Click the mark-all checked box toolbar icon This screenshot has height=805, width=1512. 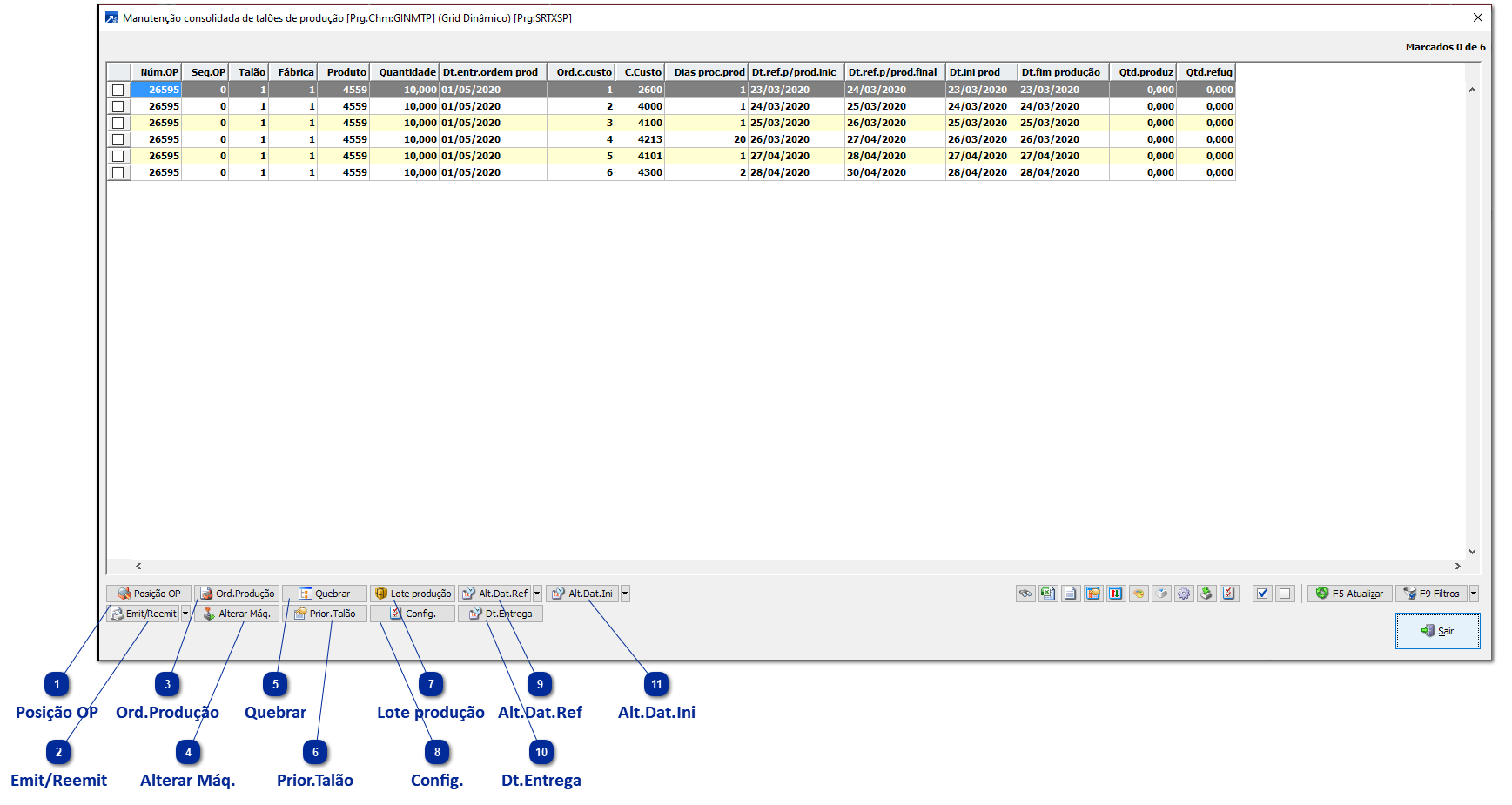pyautogui.click(x=1262, y=594)
